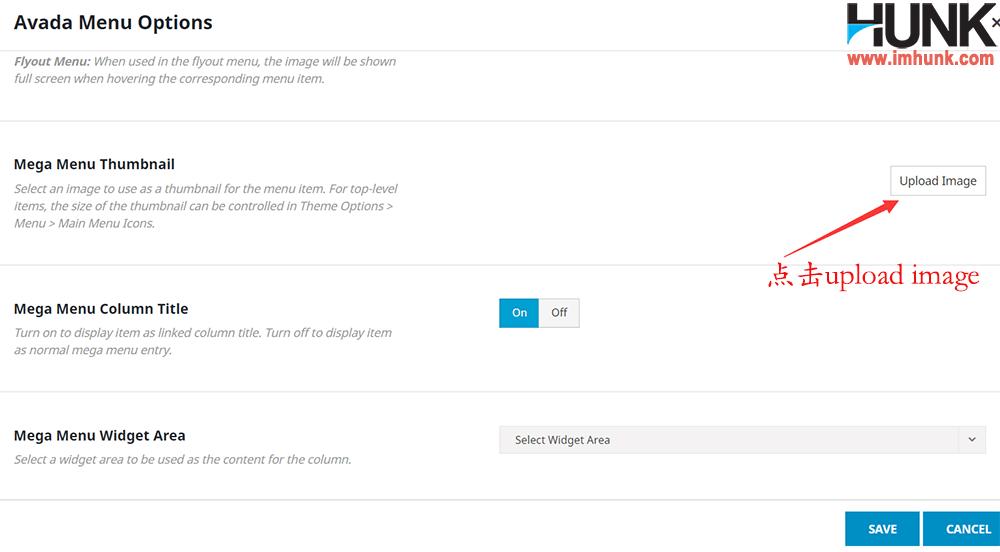Click the widget area dropdown chevron
1000x552 pixels.
[x=972, y=440]
